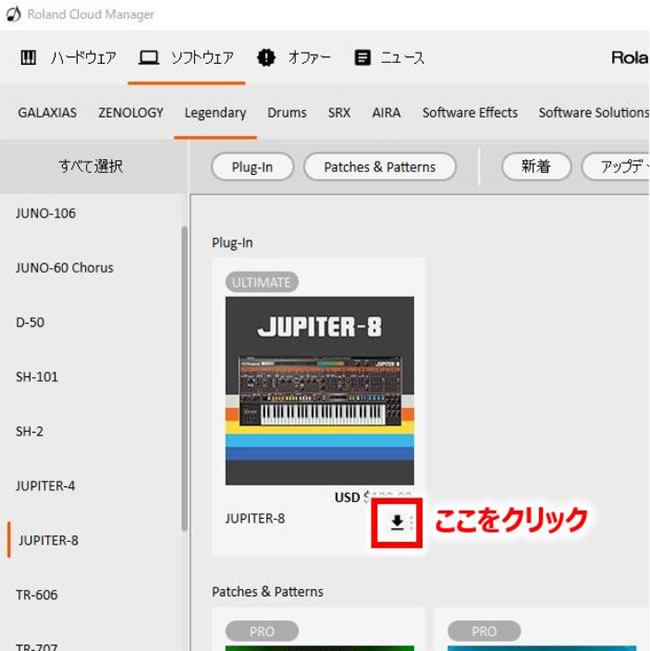Select JUPITER-4 in the sidebar list
Image resolution: width=650 pixels, height=651 pixels.
point(45,486)
